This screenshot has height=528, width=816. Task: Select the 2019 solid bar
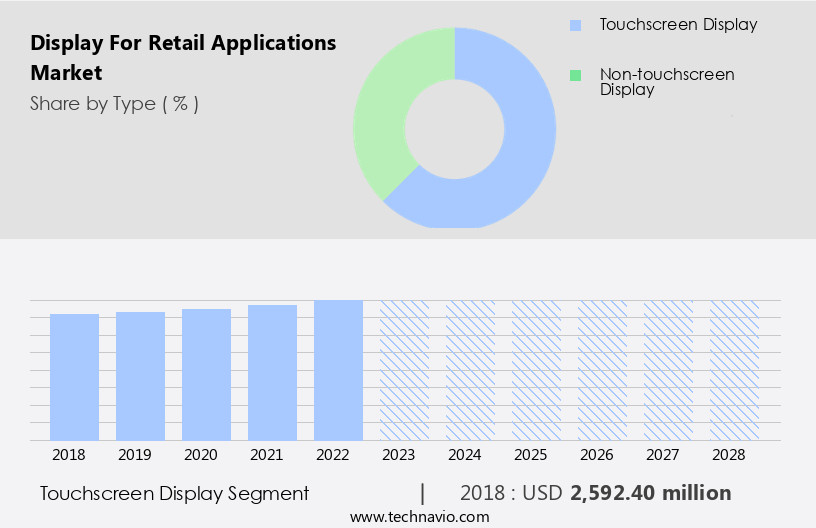coord(141,376)
